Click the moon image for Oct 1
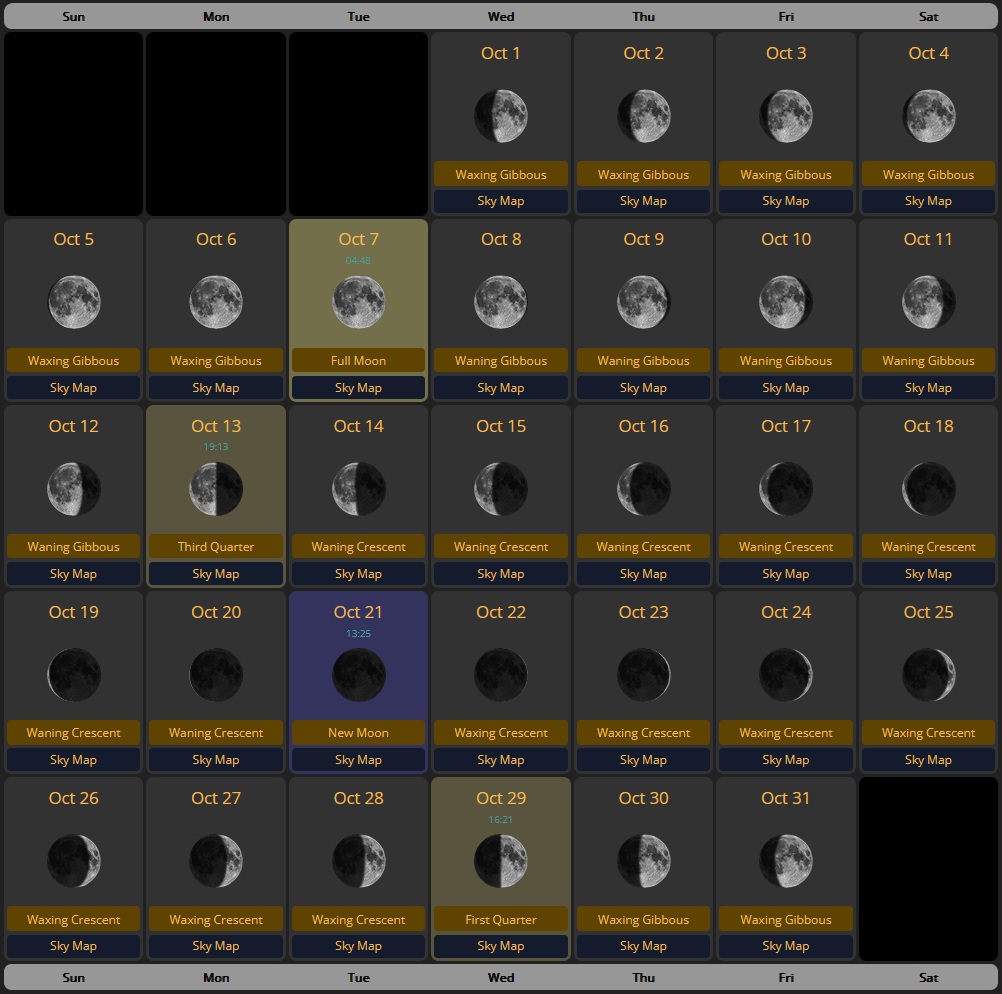Image resolution: width=1002 pixels, height=994 pixels. 501,116
